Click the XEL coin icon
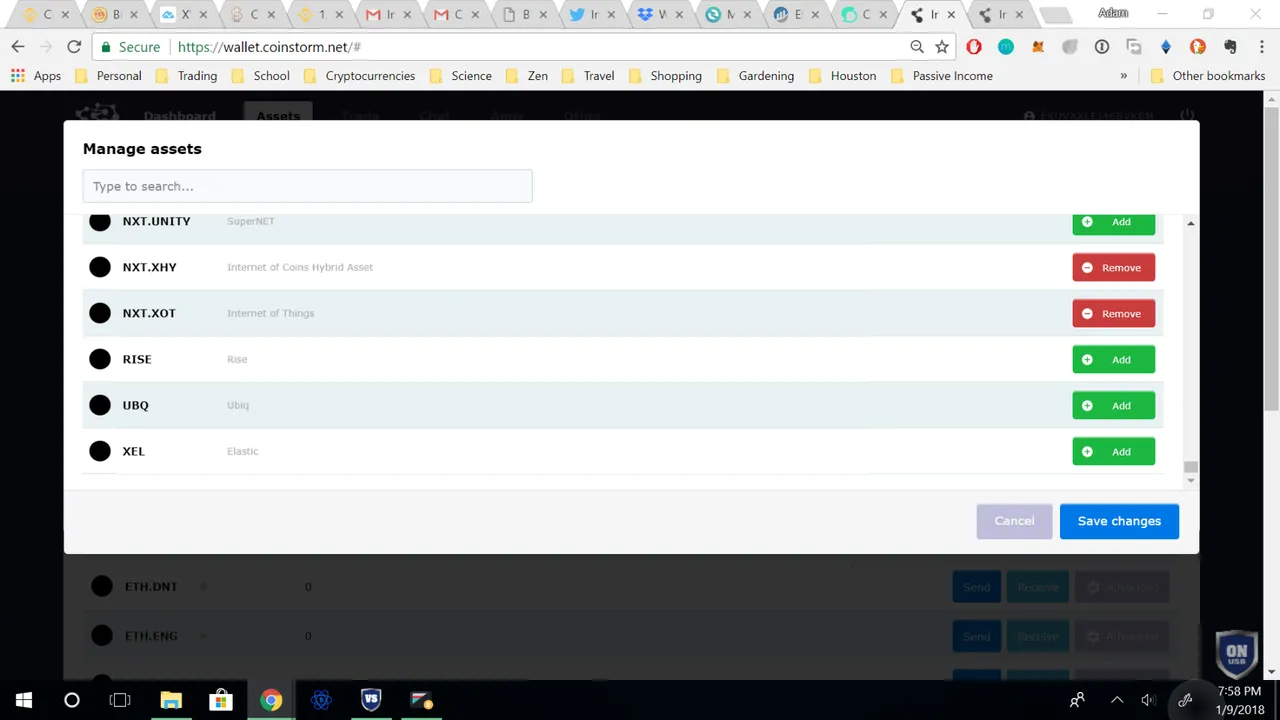 100,451
